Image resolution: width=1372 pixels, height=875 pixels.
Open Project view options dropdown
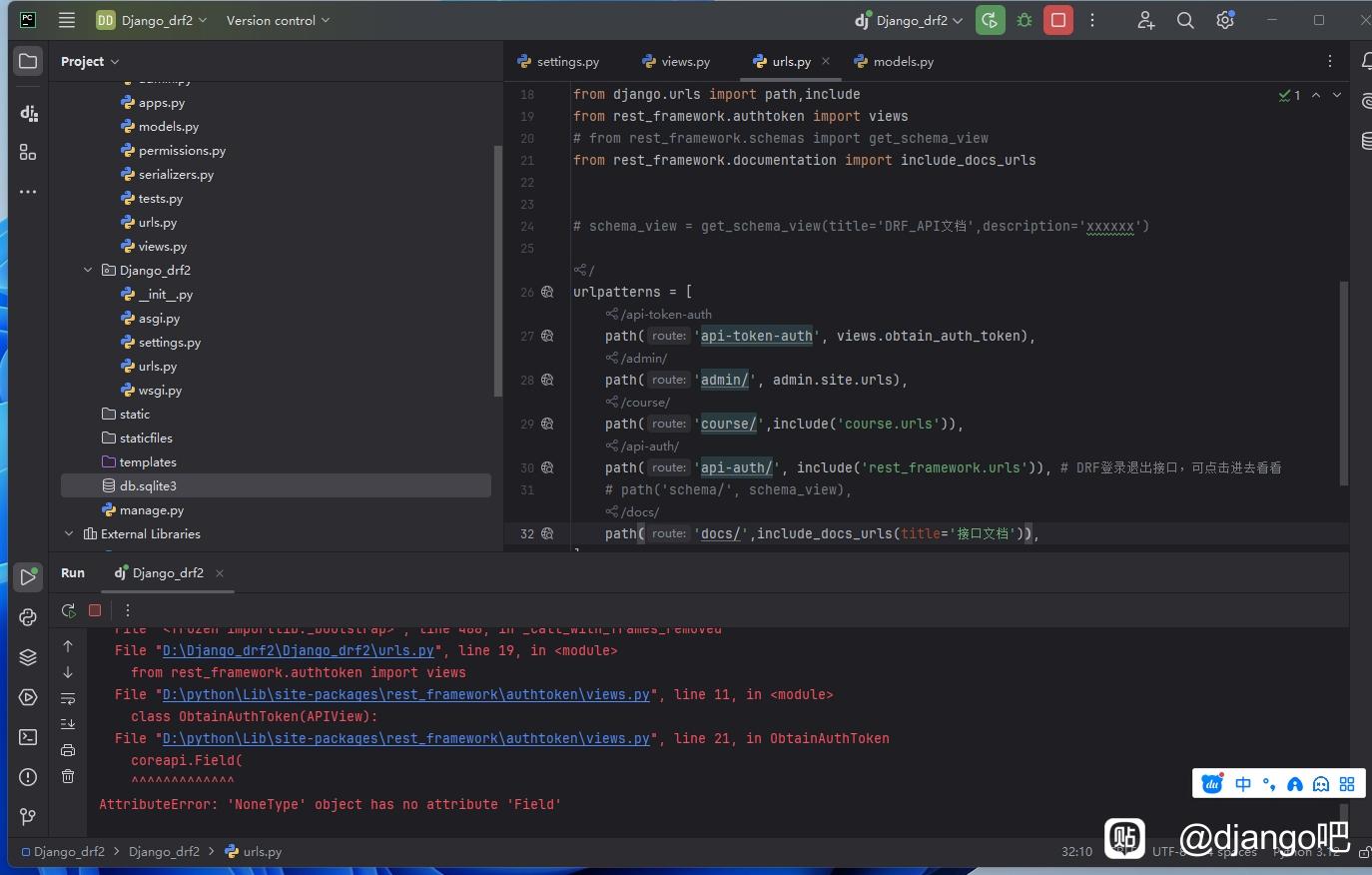90,61
